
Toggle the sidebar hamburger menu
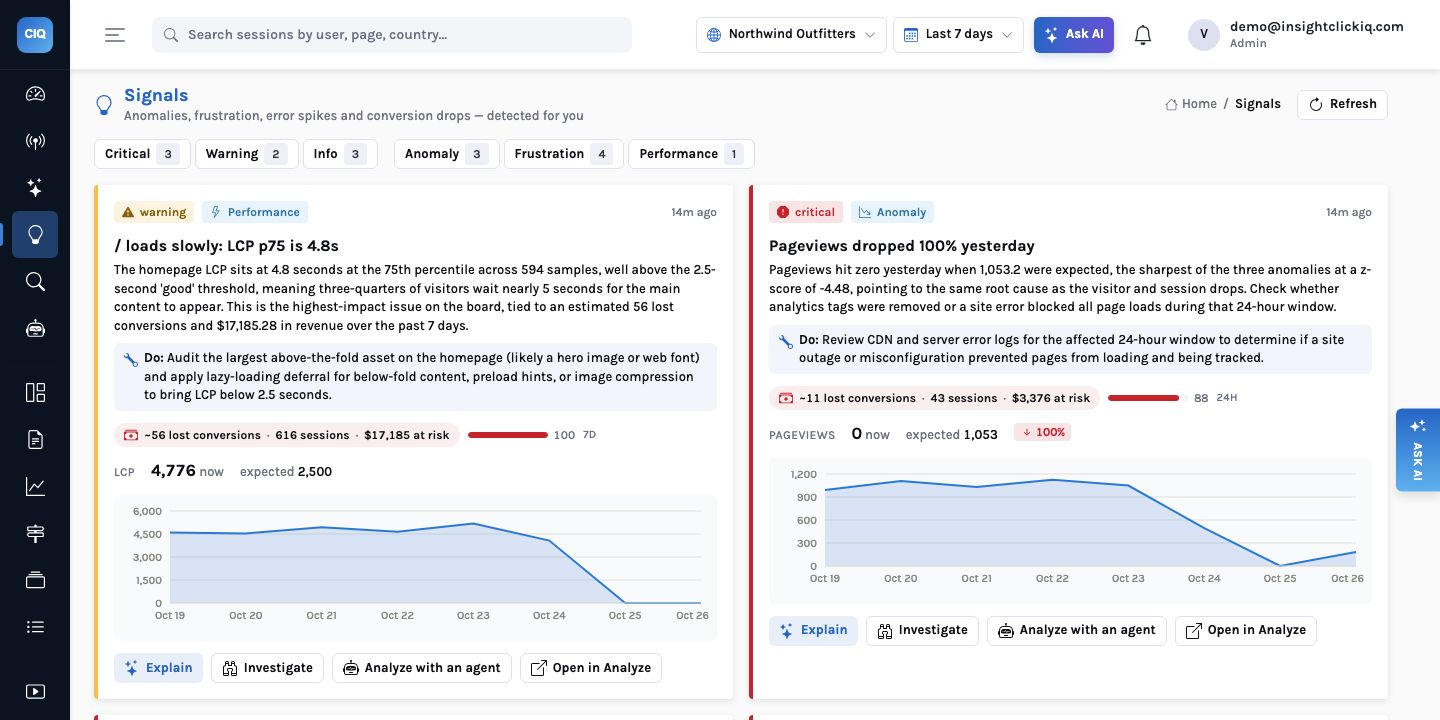click(115, 35)
